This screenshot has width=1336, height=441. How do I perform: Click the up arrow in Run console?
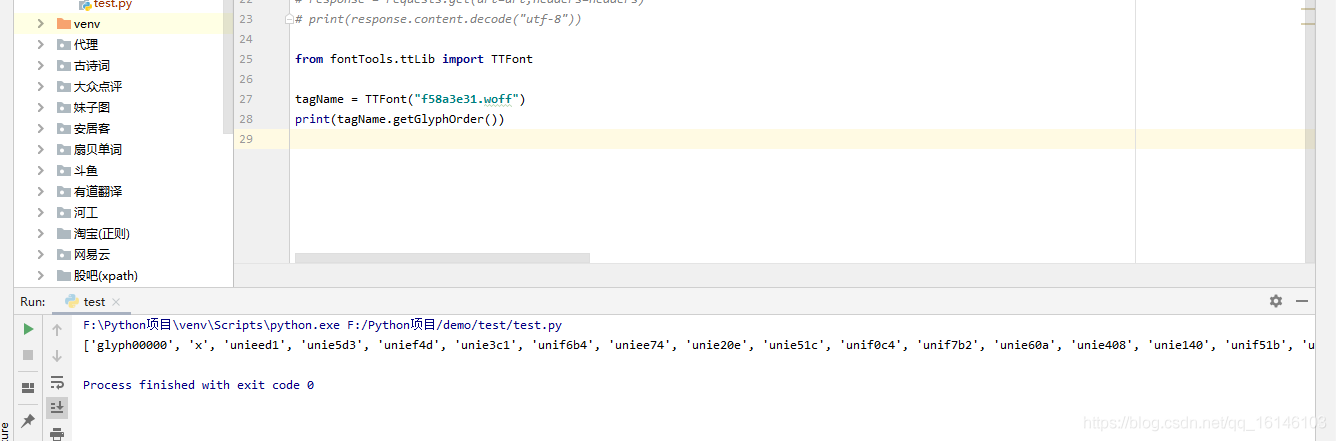click(57, 329)
